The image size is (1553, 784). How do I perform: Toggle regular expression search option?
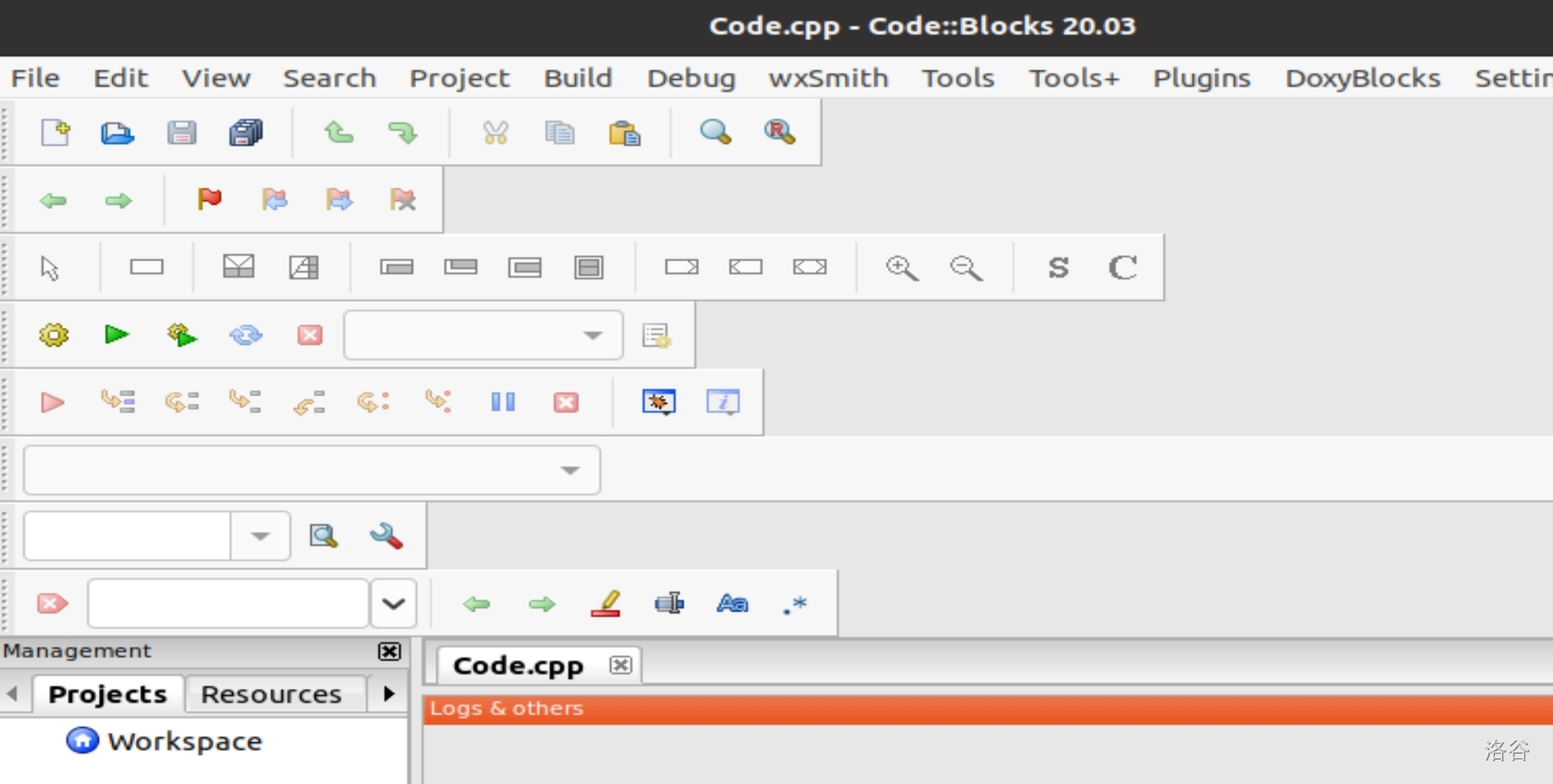tap(795, 603)
